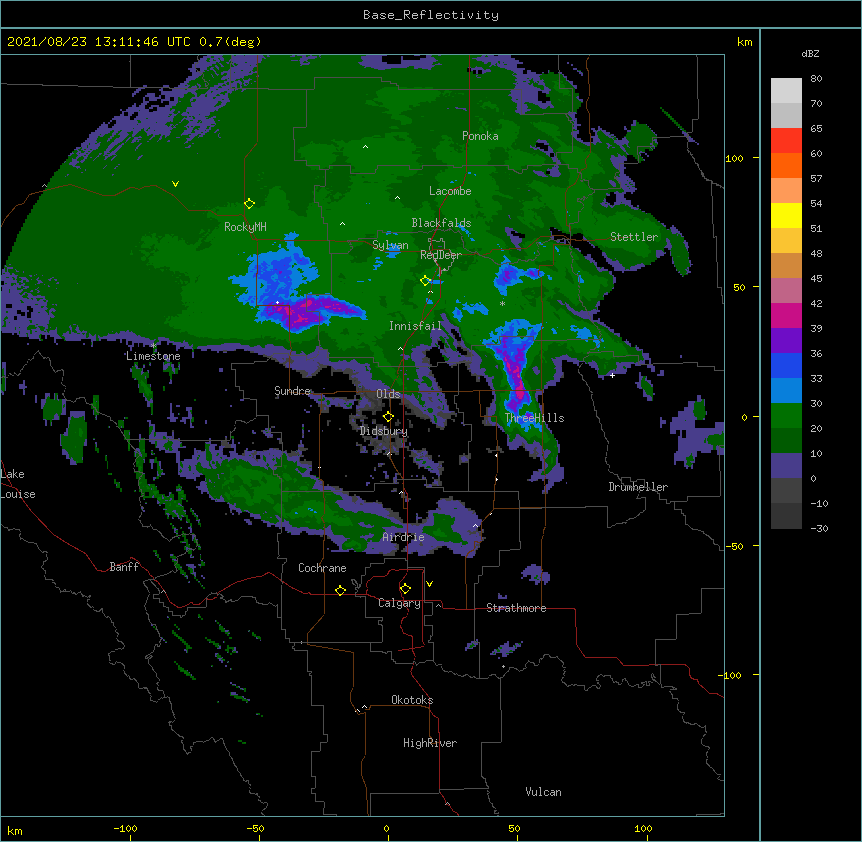Click the yellow marker above Calgary
The width and height of the screenshot is (862, 842).
point(405,589)
